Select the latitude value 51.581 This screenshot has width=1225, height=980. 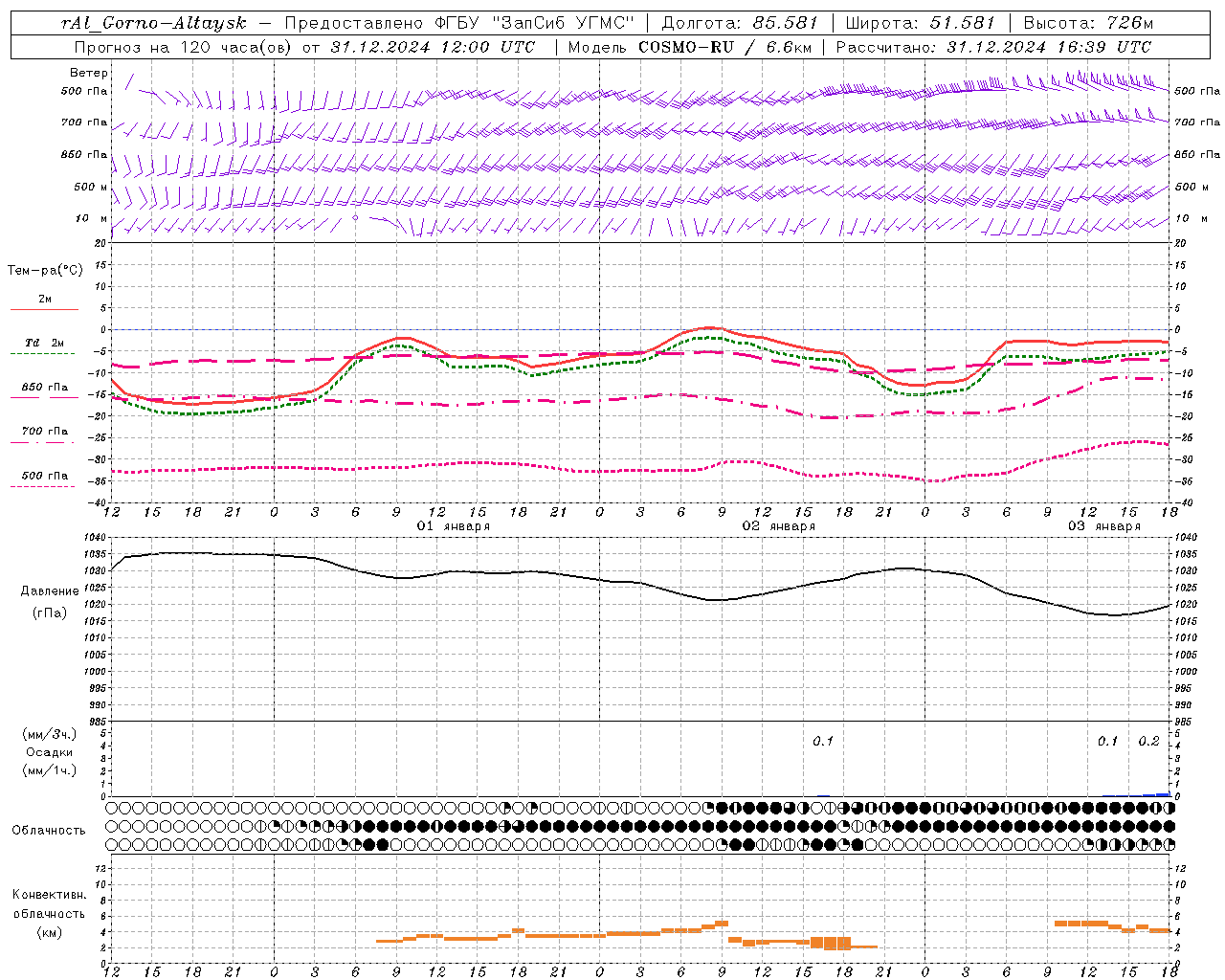tap(963, 23)
